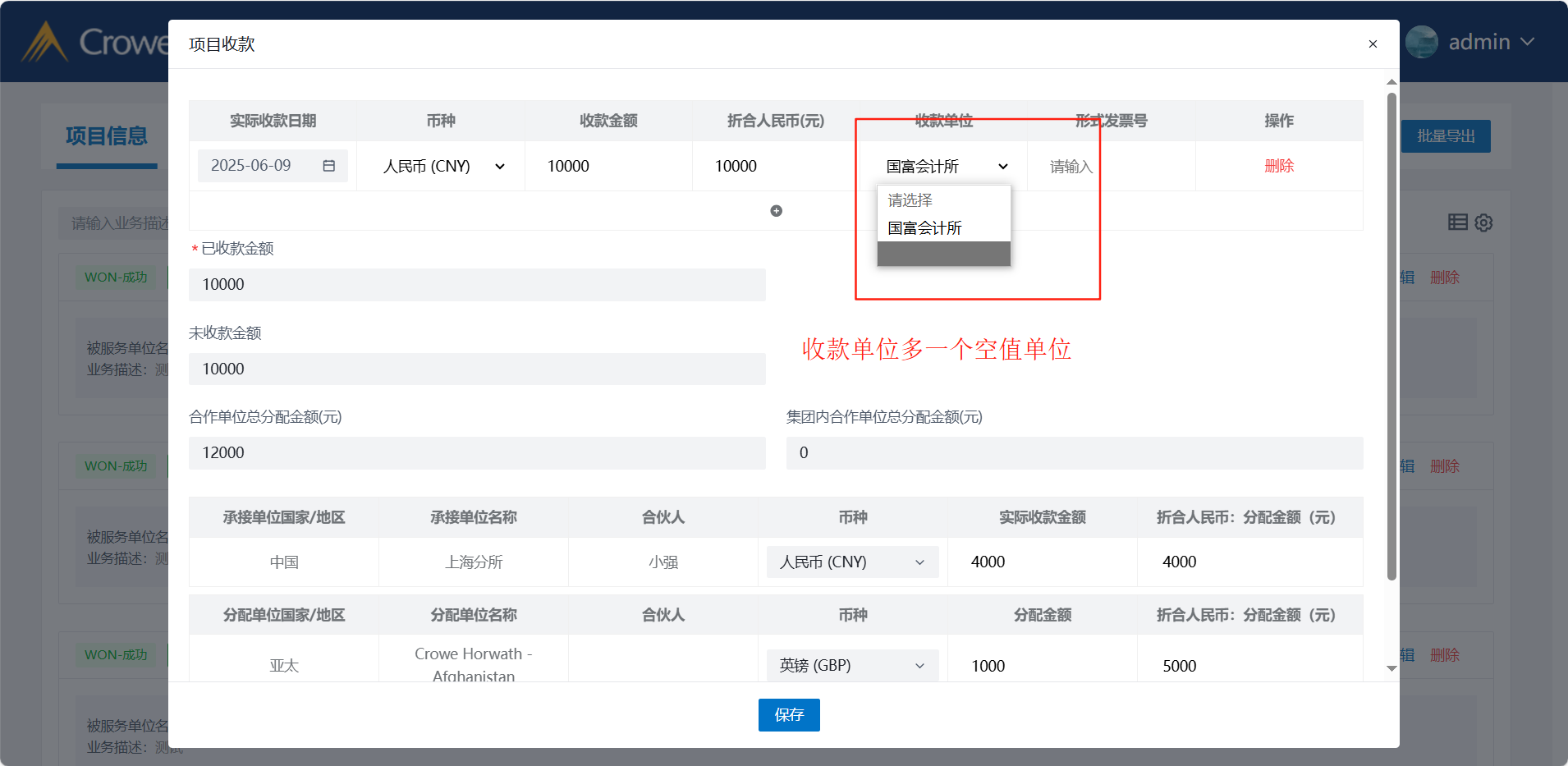Click the 折合人民币 field showing 5000
Screen dimensions: 1568x766
(1250, 666)
